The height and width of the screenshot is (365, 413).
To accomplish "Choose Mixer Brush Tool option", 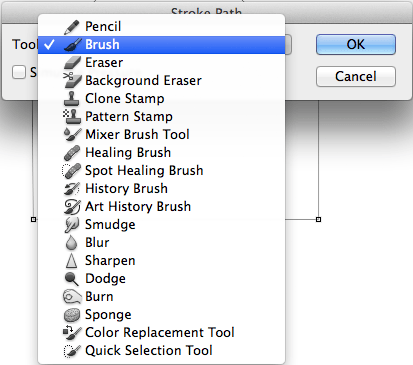I will pos(161,135).
